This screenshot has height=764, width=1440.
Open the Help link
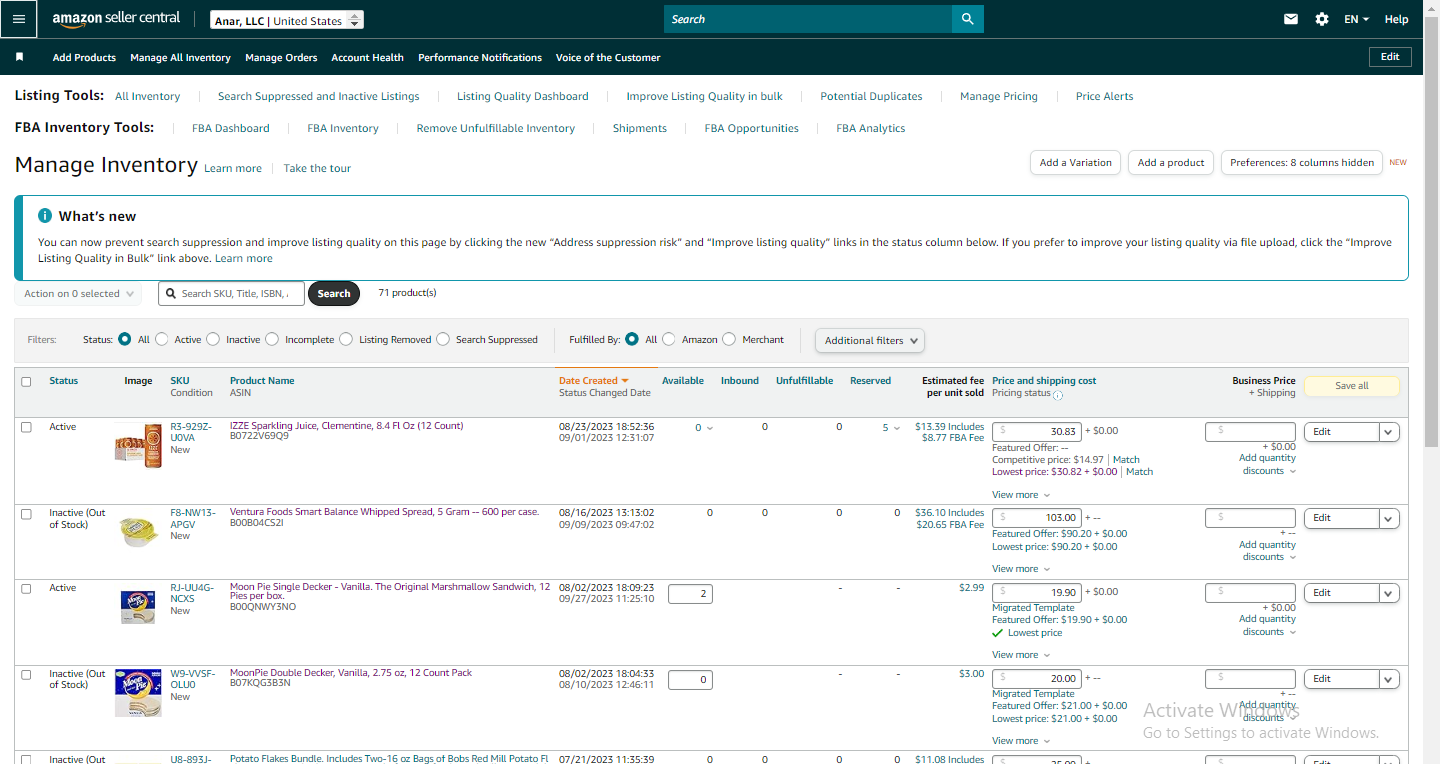click(1396, 19)
